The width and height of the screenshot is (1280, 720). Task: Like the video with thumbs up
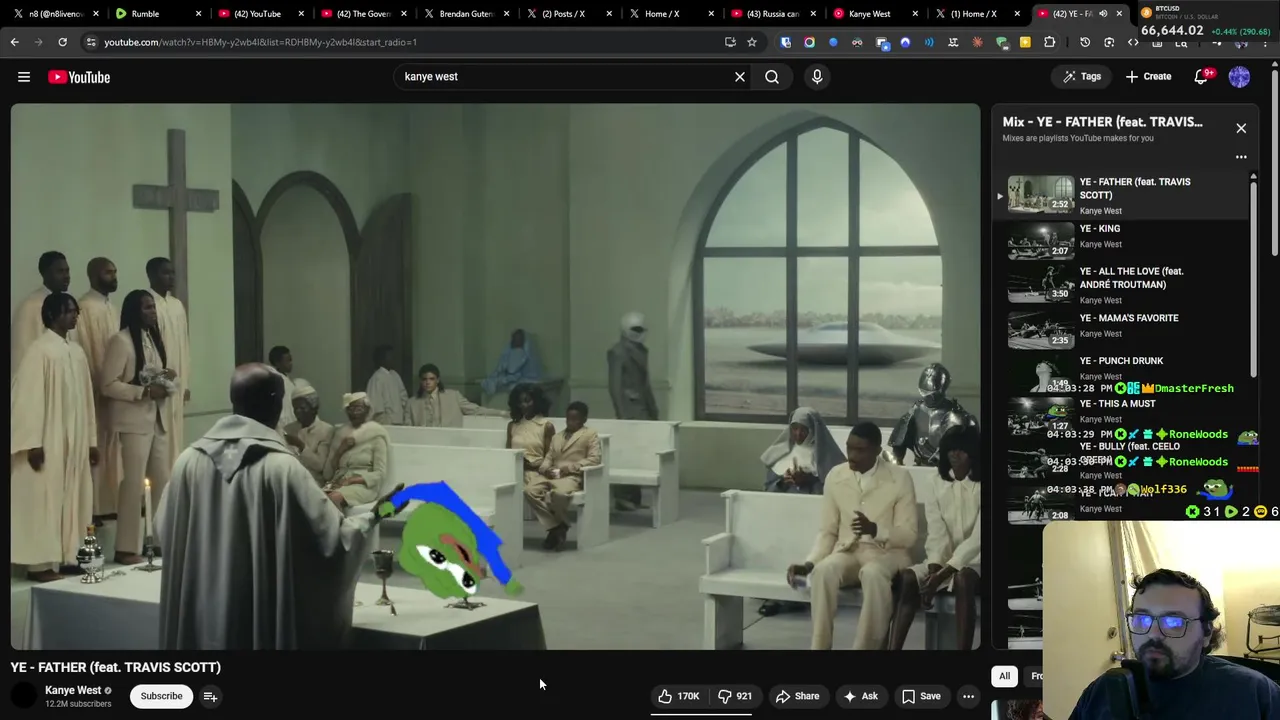pyautogui.click(x=679, y=696)
